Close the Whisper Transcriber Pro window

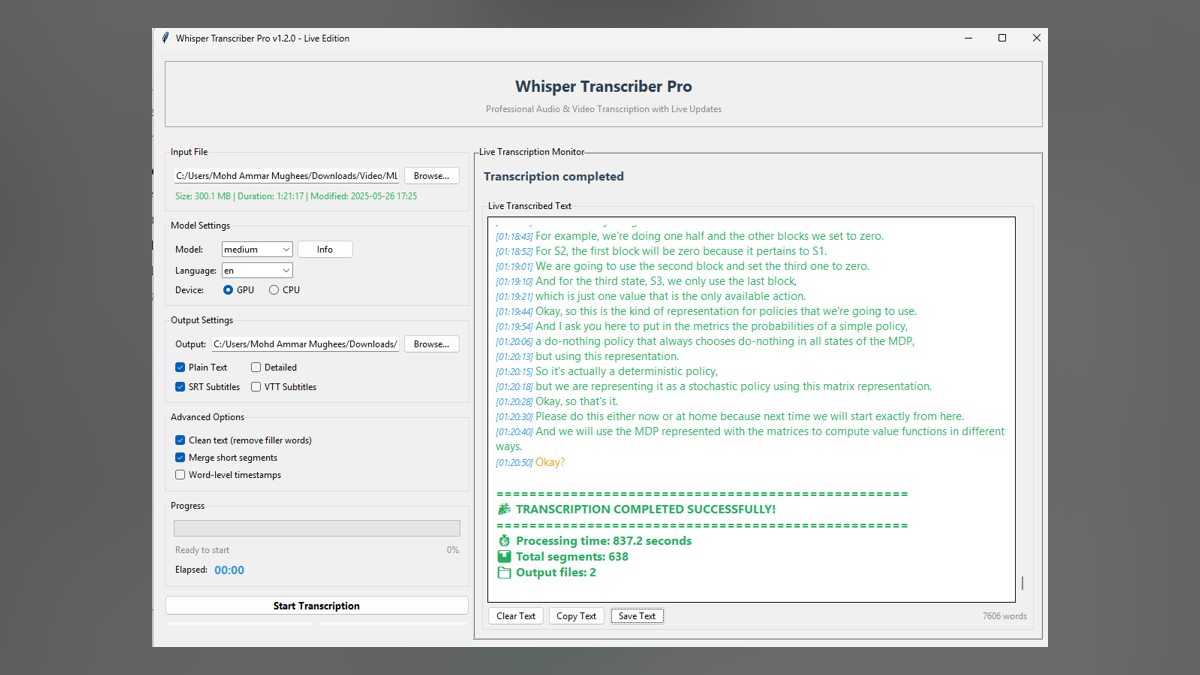tap(1036, 38)
